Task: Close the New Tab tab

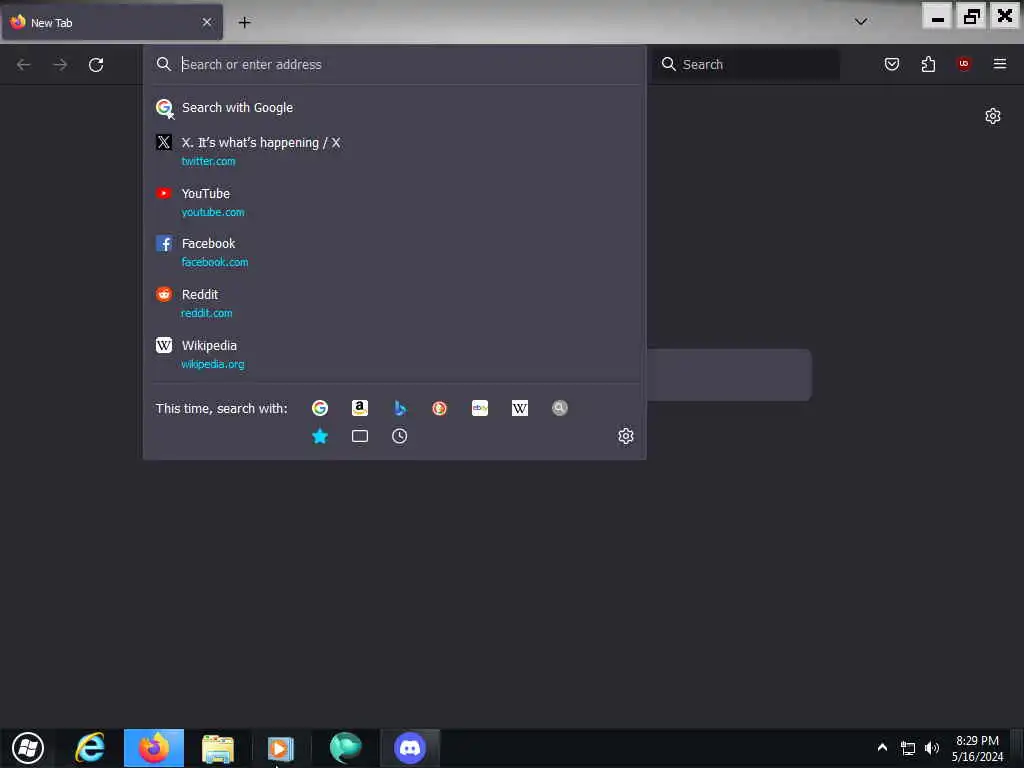Action: [207, 22]
